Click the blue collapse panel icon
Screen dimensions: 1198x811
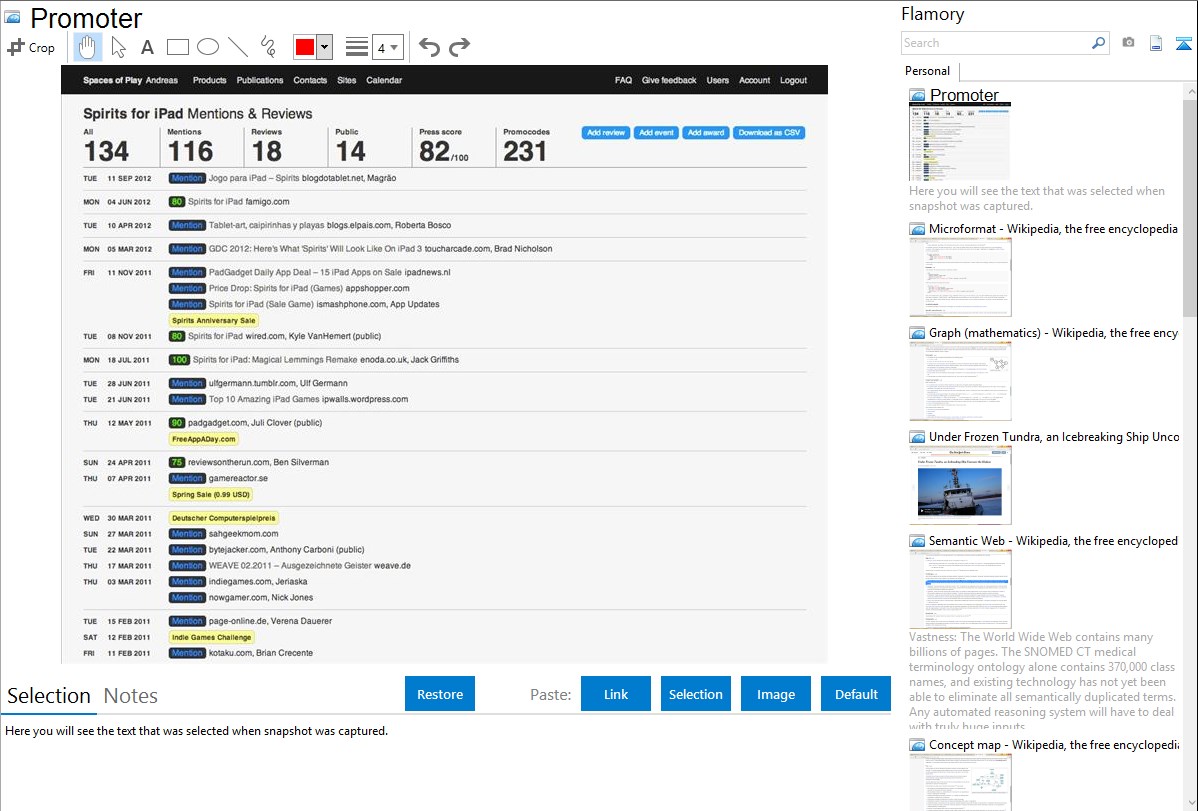[1183, 43]
